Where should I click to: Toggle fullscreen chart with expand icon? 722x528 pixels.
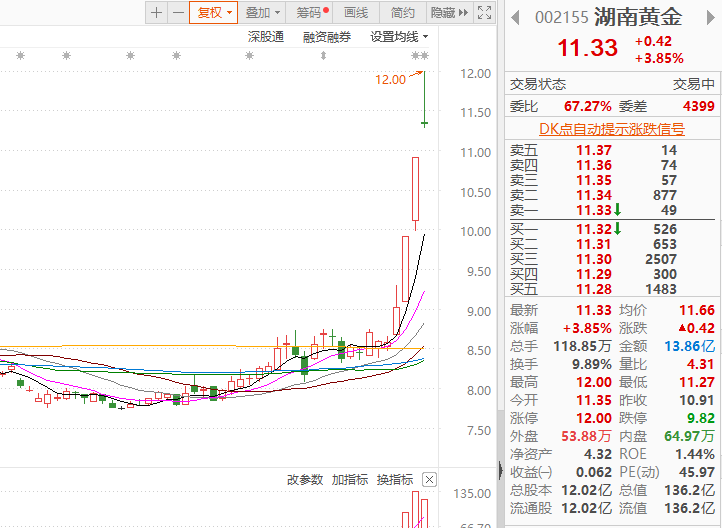click(x=484, y=13)
